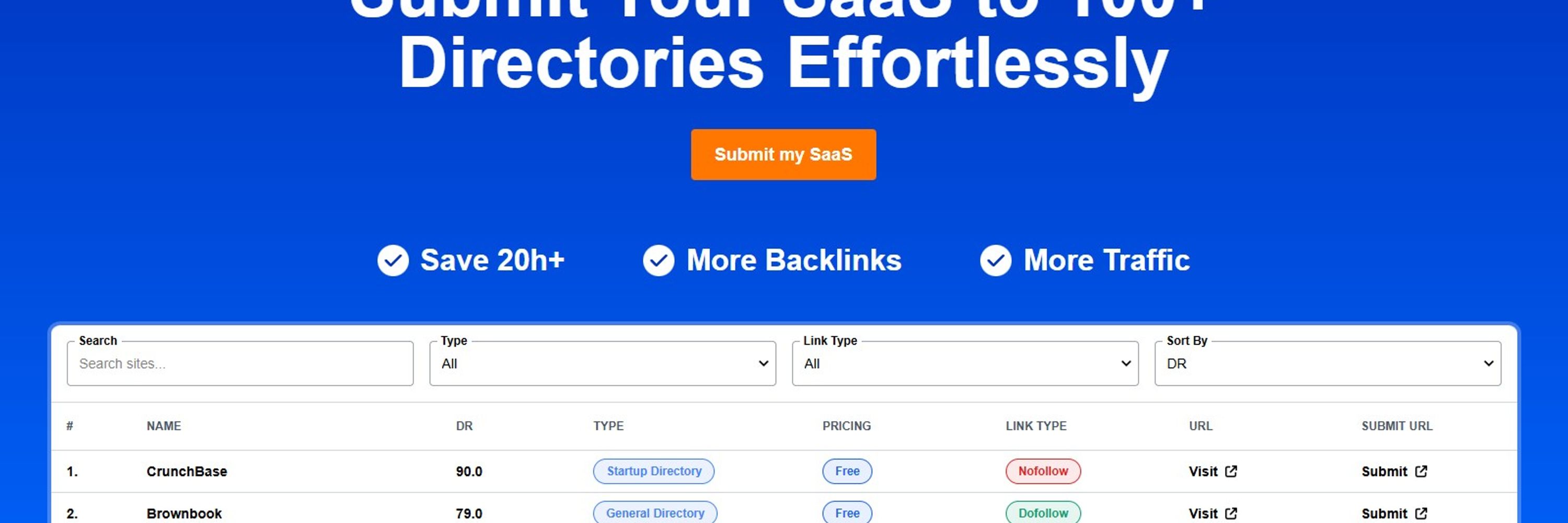Image resolution: width=1568 pixels, height=523 pixels.
Task: Click the CrunchBase Visit external link icon
Action: click(1231, 471)
